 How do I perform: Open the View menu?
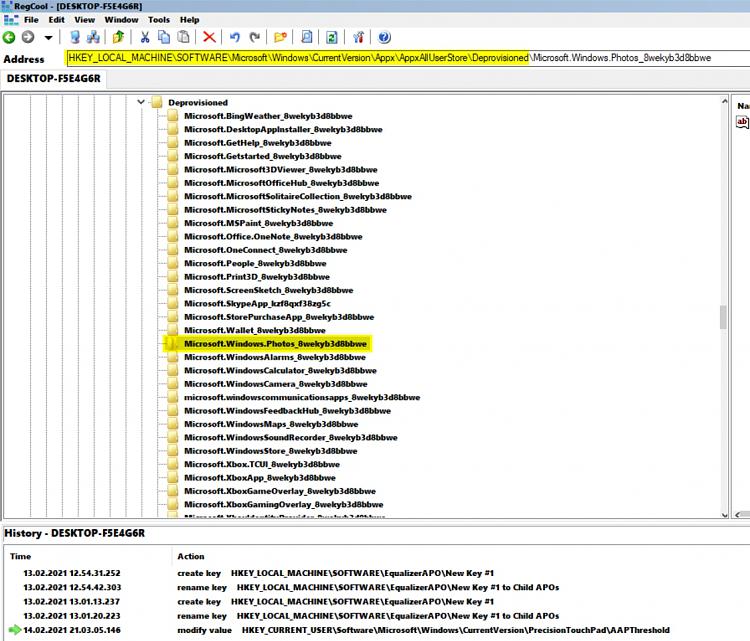pyautogui.click(x=85, y=20)
